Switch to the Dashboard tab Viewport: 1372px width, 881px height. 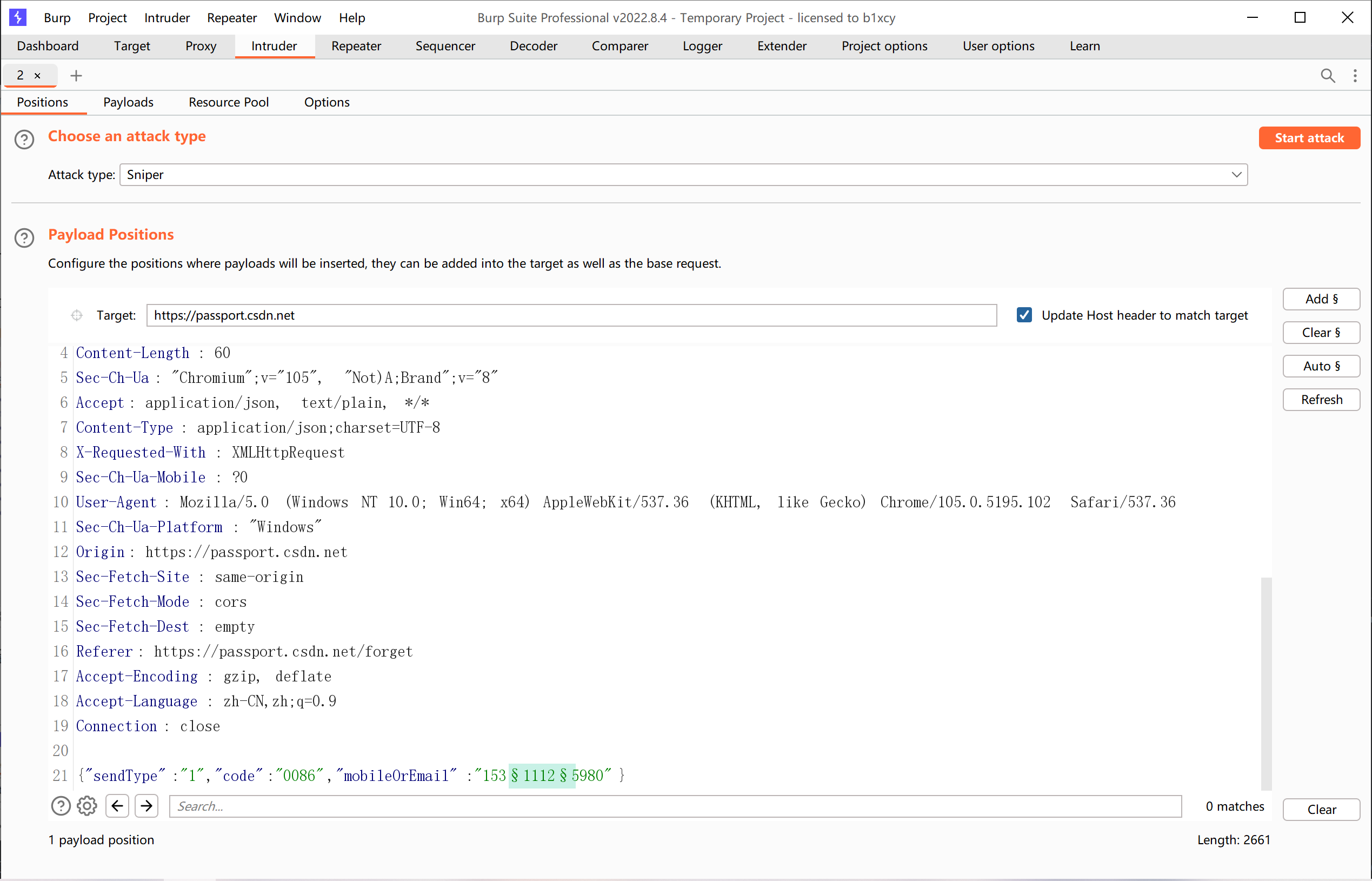pyautogui.click(x=48, y=46)
